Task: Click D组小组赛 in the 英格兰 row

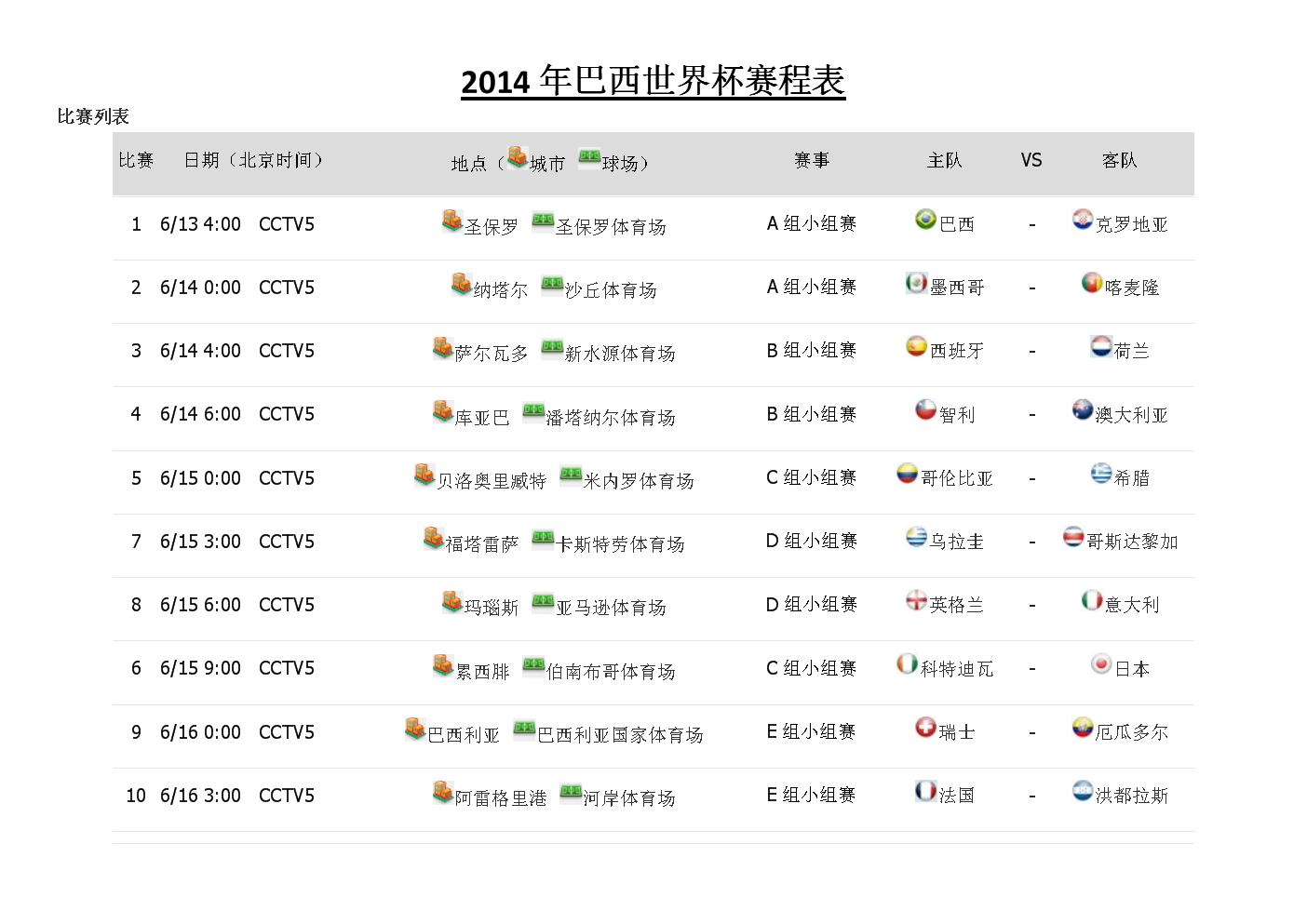Action: (811, 604)
